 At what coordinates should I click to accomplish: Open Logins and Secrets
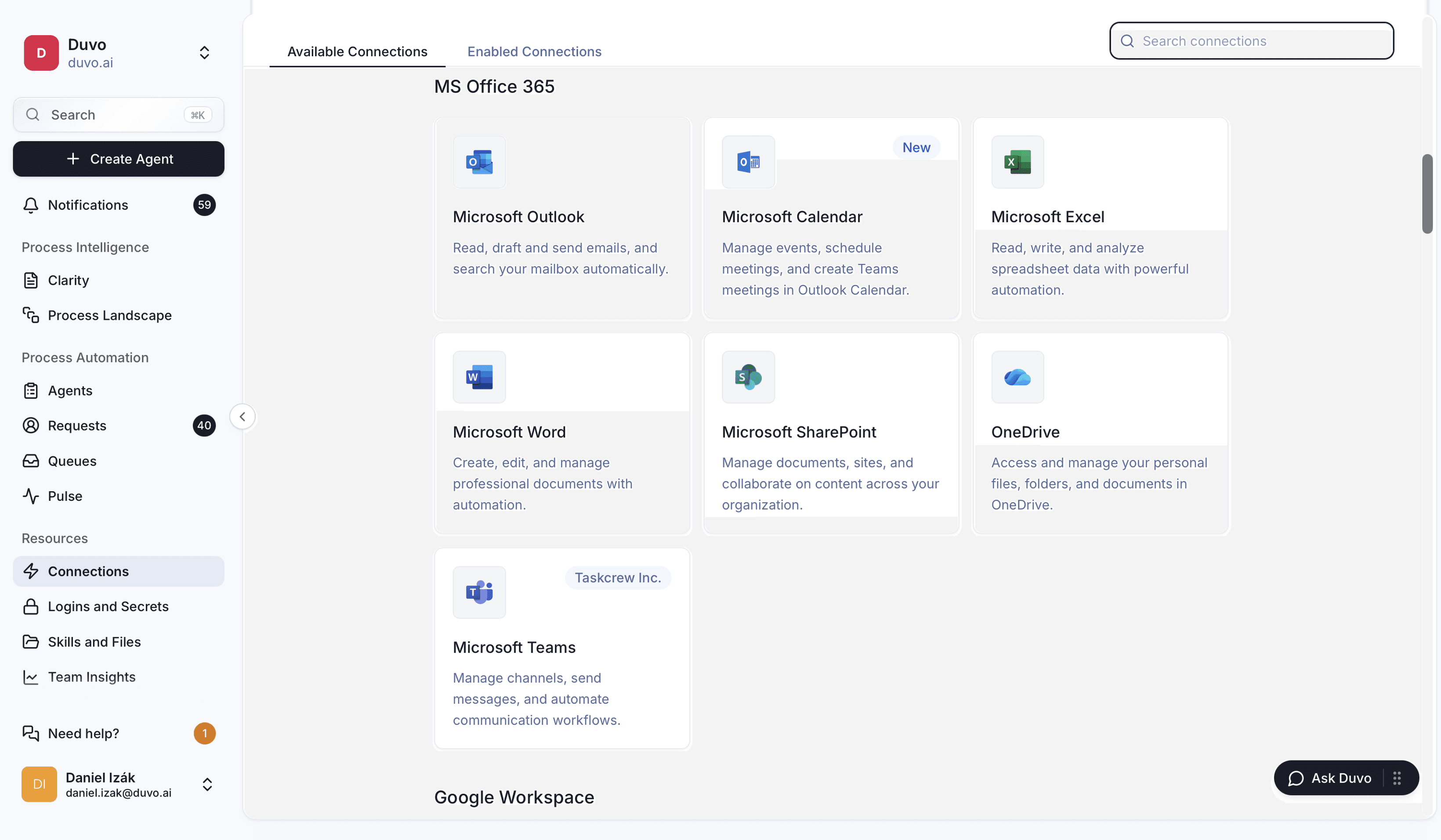[118, 606]
